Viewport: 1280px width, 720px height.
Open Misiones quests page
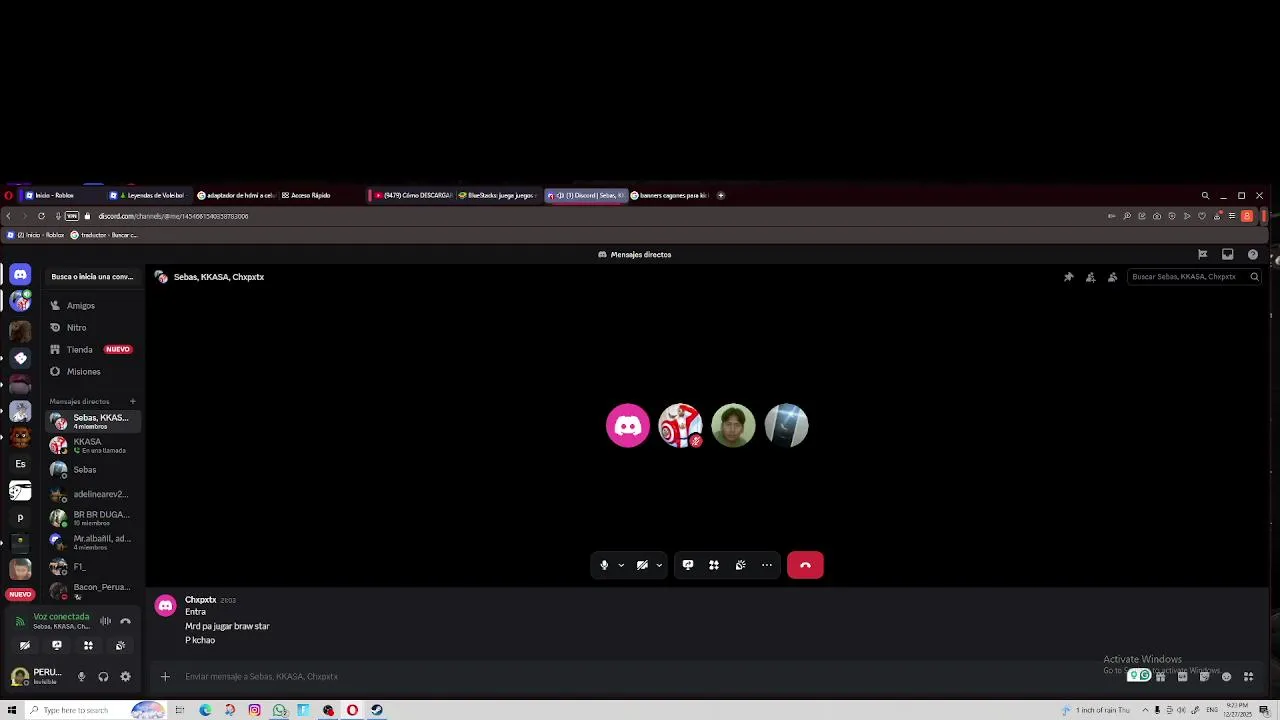pos(93,371)
